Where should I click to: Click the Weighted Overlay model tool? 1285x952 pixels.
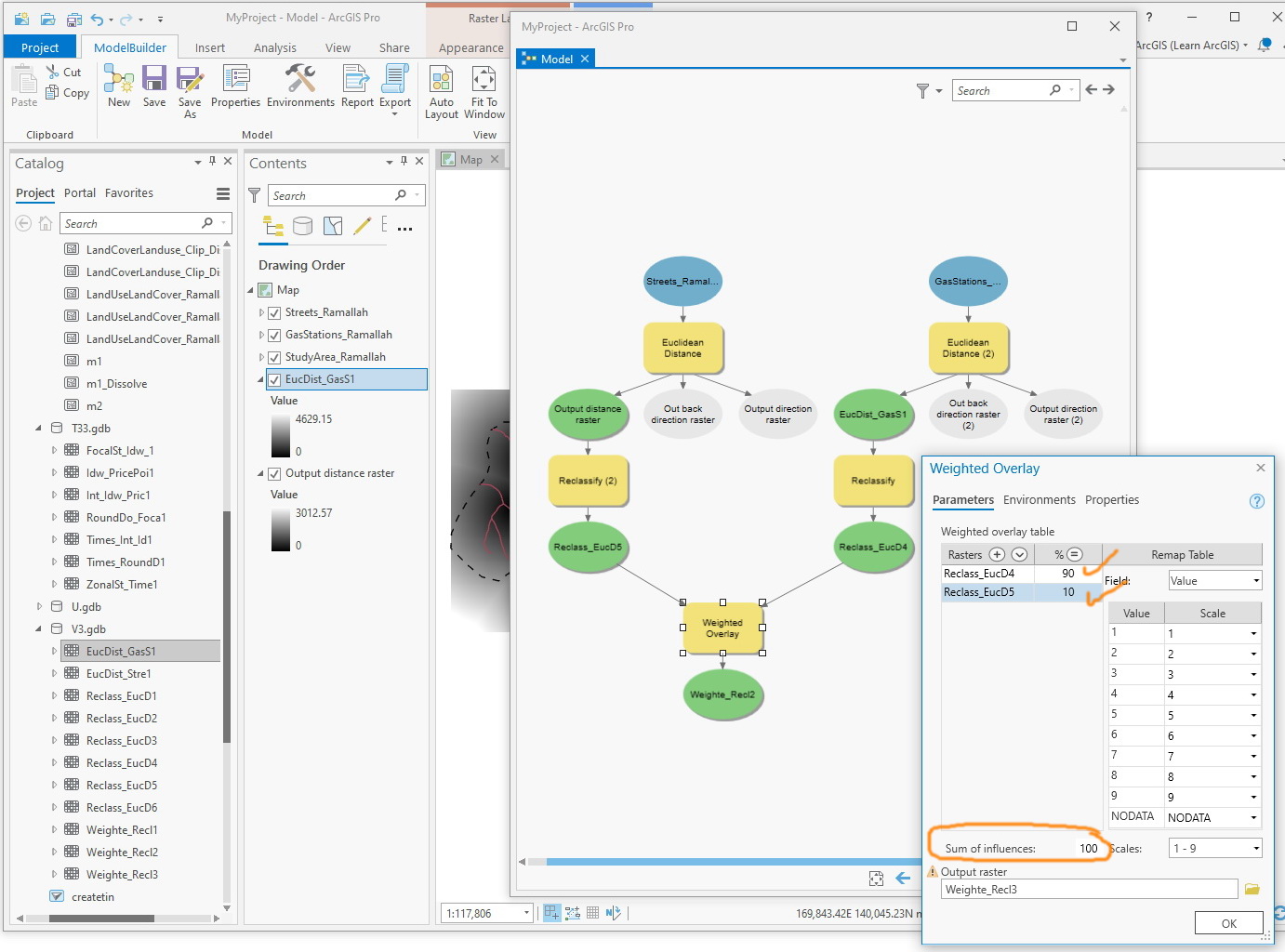pos(722,628)
